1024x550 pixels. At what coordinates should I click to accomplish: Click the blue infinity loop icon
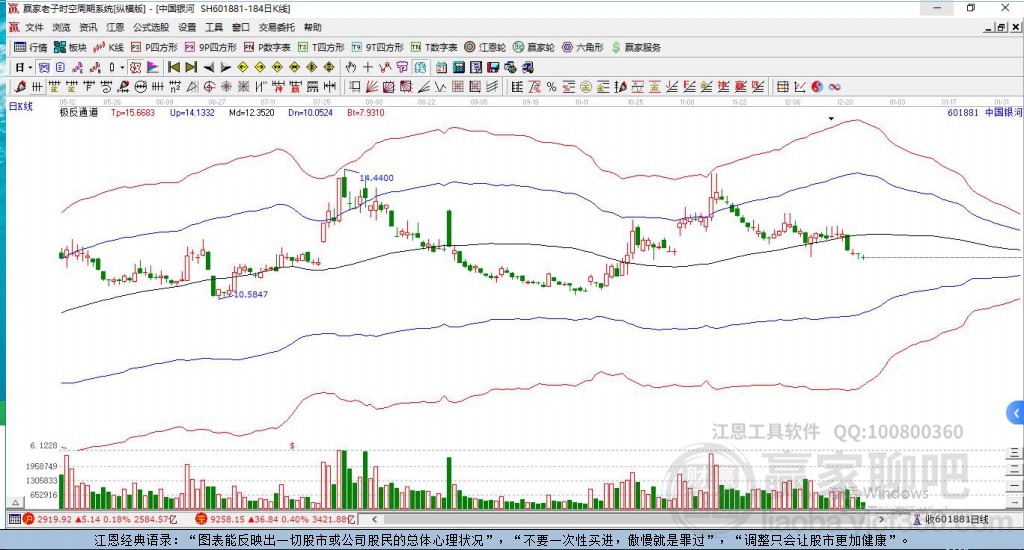click(835, 86)
